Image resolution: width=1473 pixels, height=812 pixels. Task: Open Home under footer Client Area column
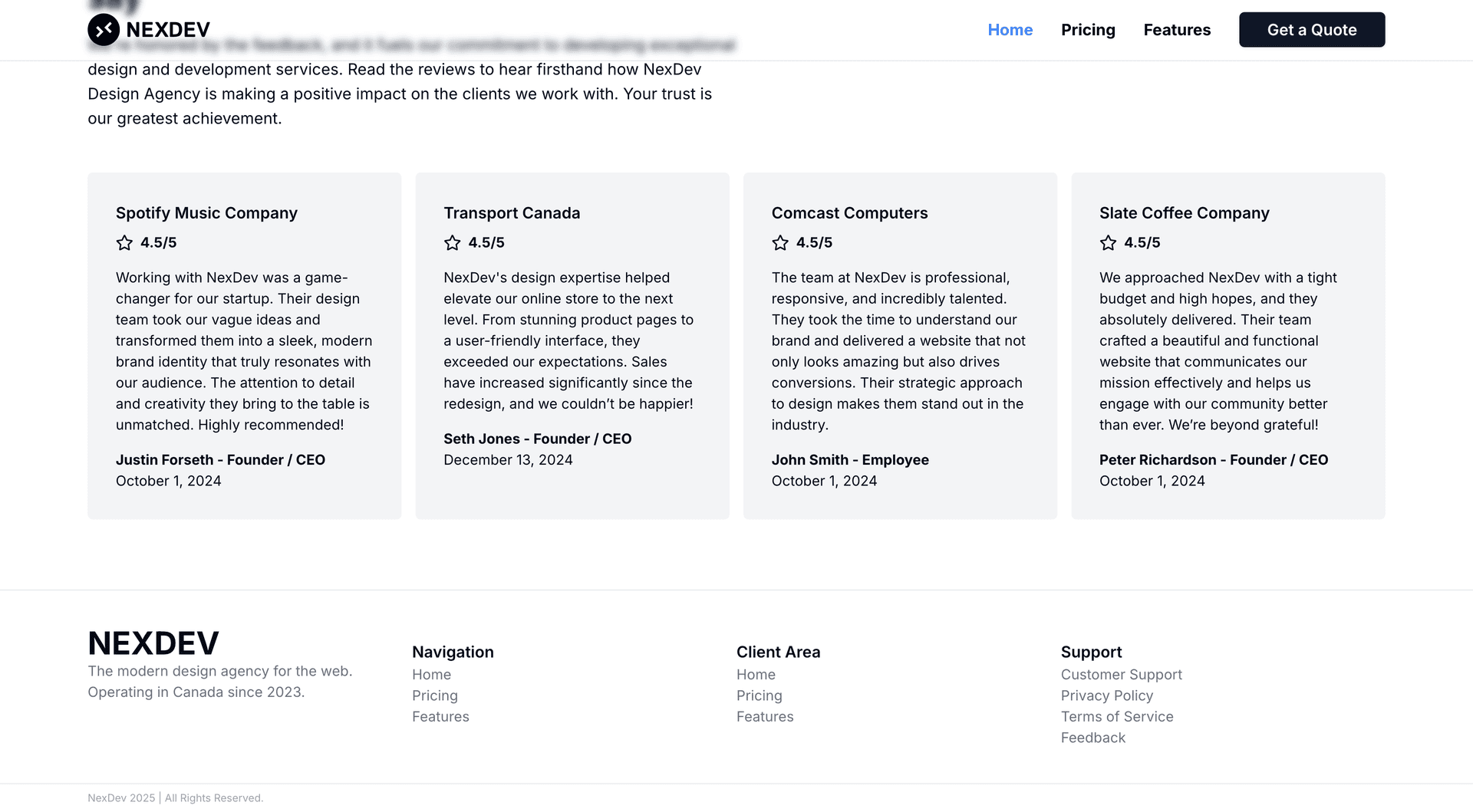[x=756, y=675]
